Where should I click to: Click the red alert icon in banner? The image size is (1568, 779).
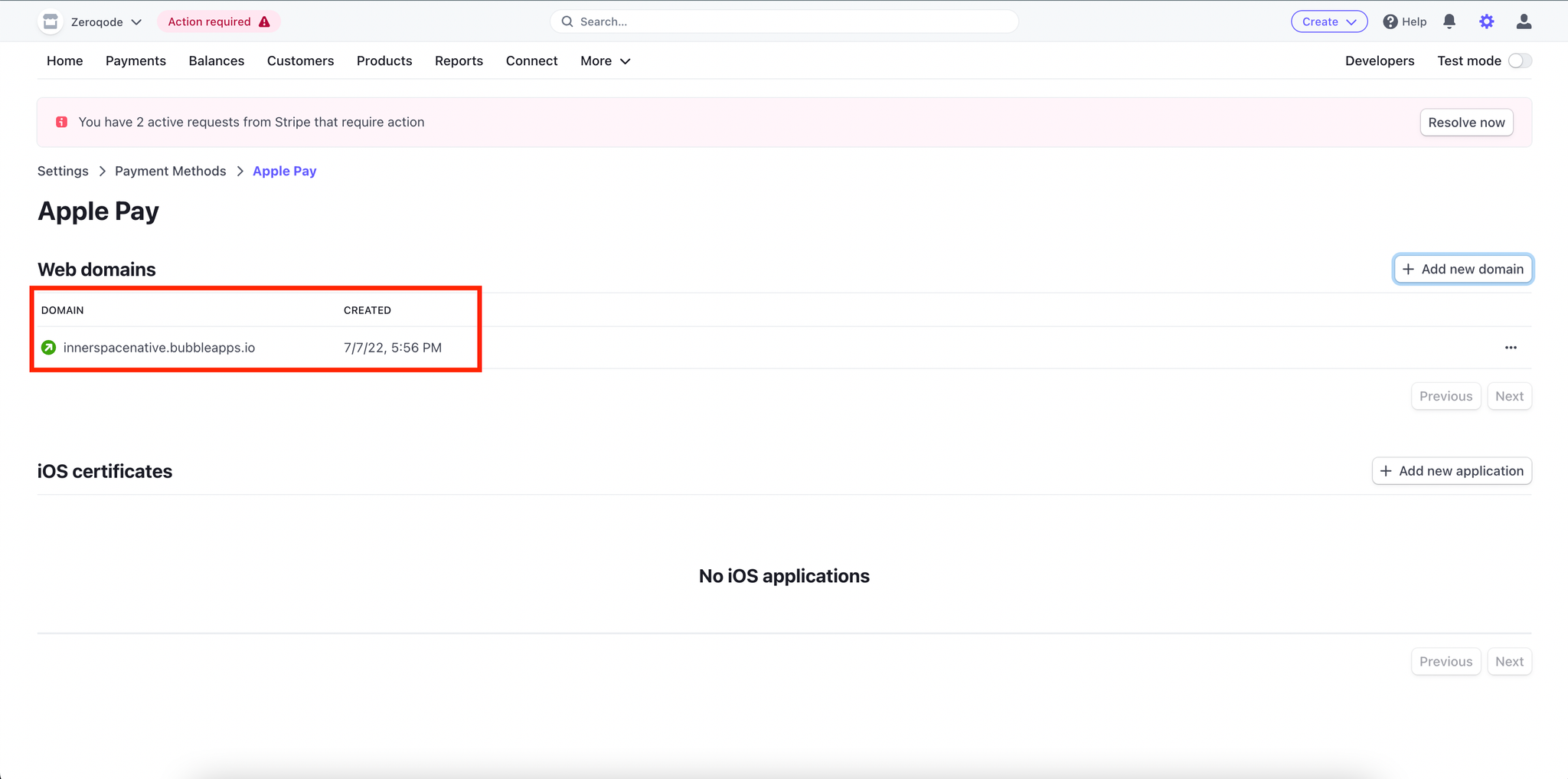(x=62, y=122)
